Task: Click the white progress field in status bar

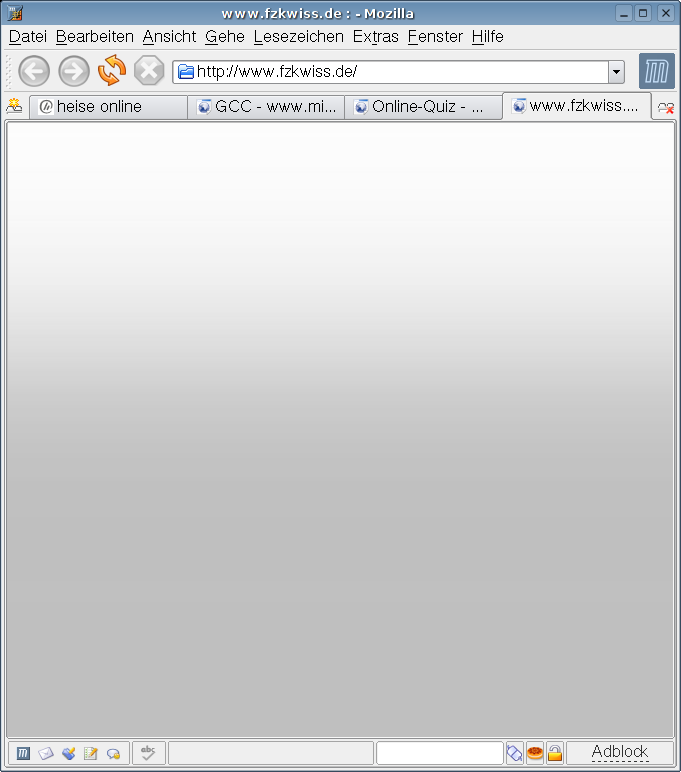Action: [440, 753]
